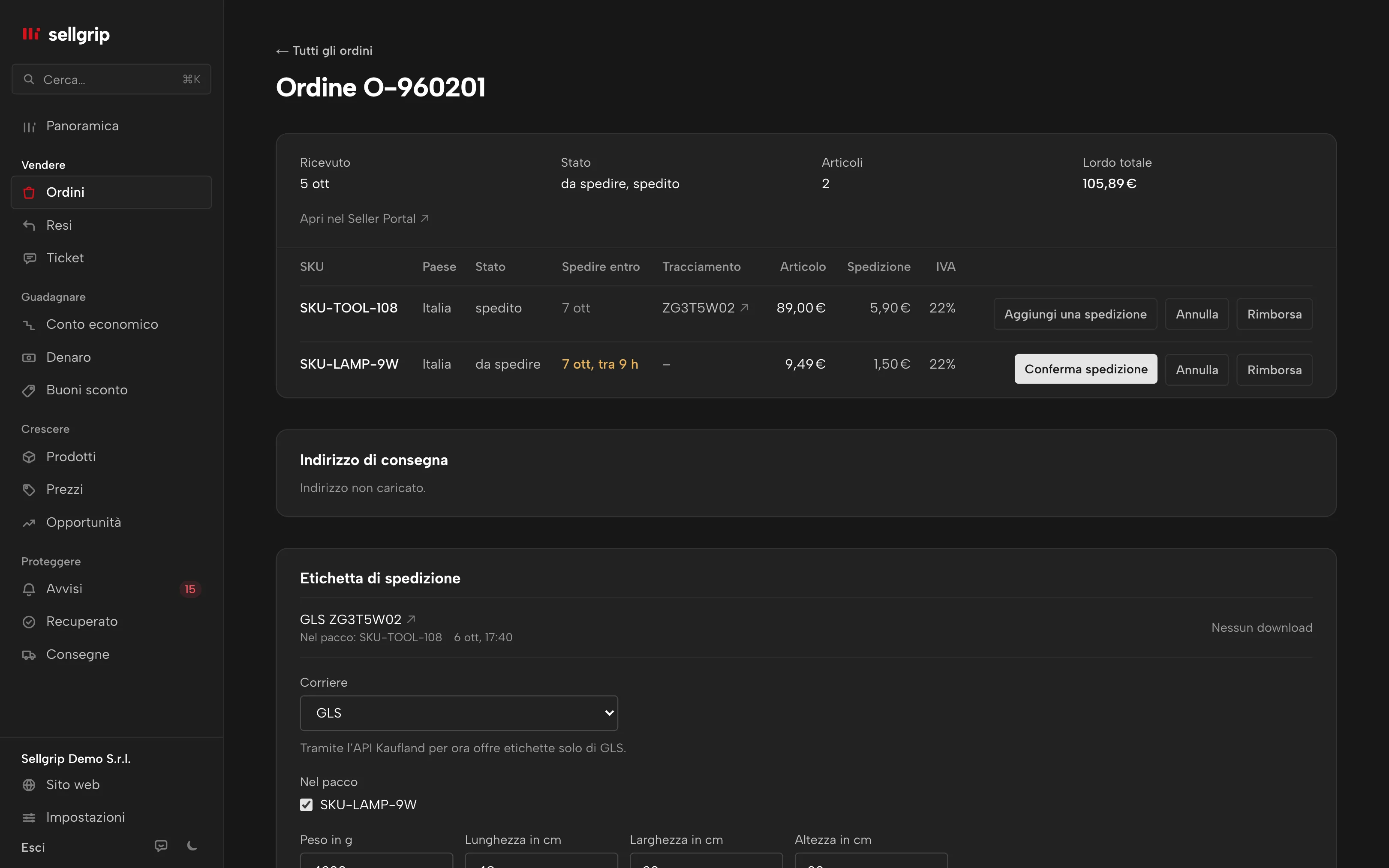Image resolution: width=1389 pixels, height=868 pixels.
Task: Click the deadline 7 ott, tra 9 h
Action: pos(600,364)
